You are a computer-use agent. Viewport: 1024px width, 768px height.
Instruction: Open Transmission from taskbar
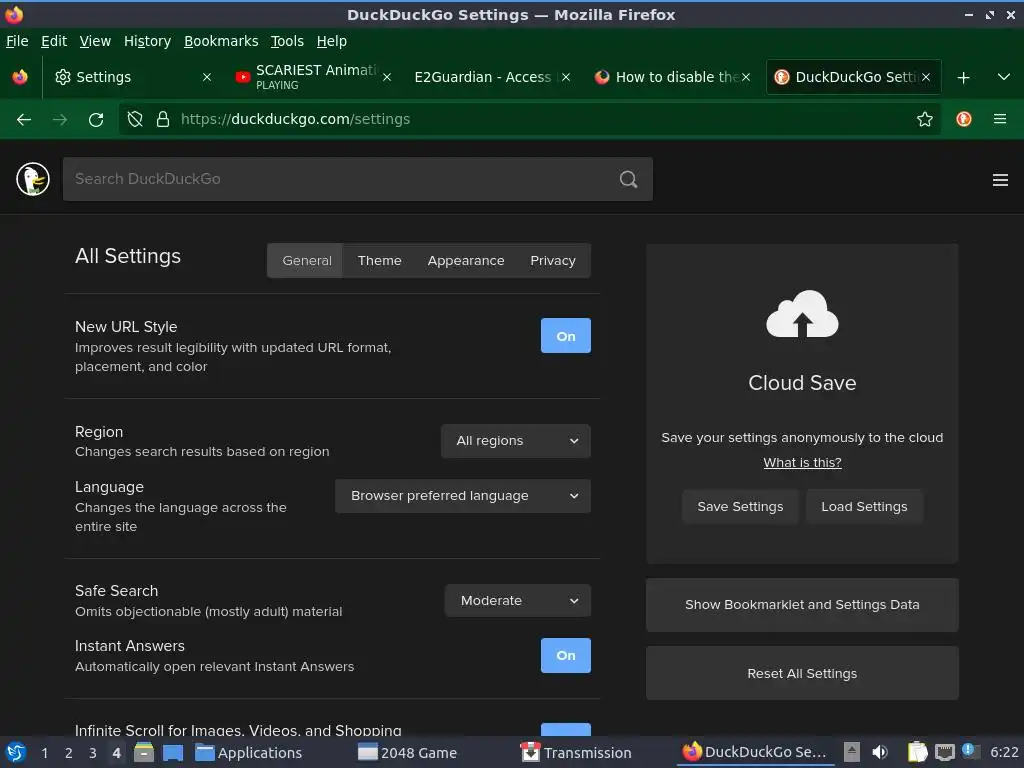click(x=577, y=753)
